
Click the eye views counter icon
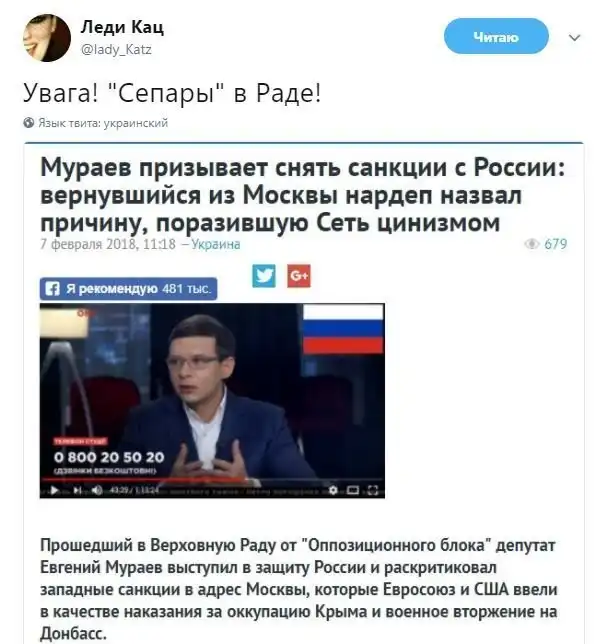click(x=531, y=244)
